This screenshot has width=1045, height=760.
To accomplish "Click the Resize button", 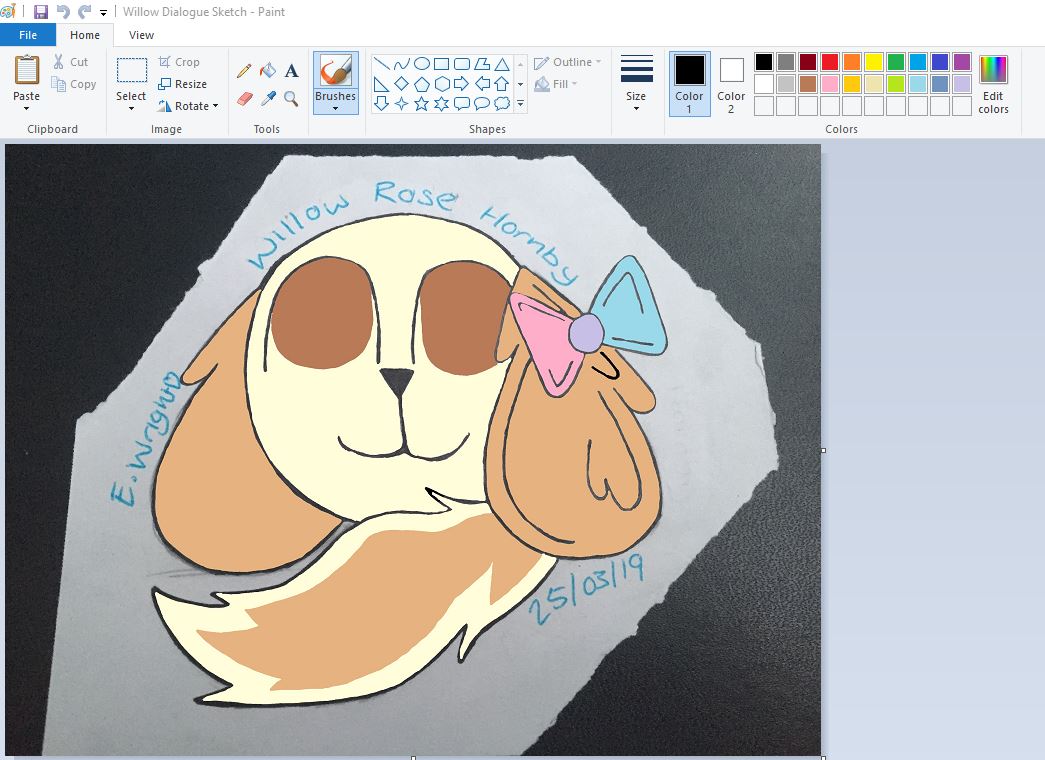I will (x=183, y=84).
